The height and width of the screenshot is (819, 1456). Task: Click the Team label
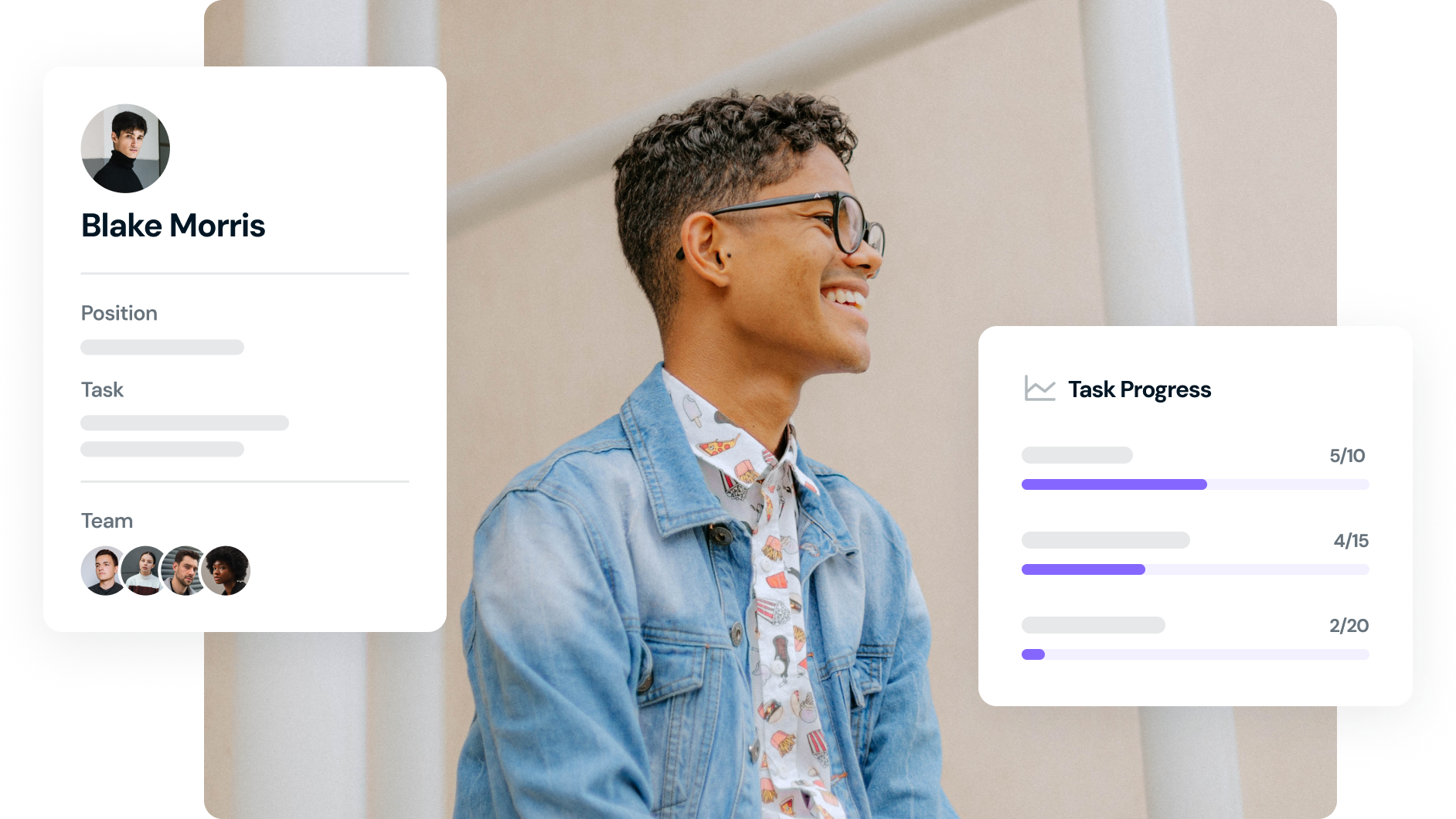pos(107,521)
